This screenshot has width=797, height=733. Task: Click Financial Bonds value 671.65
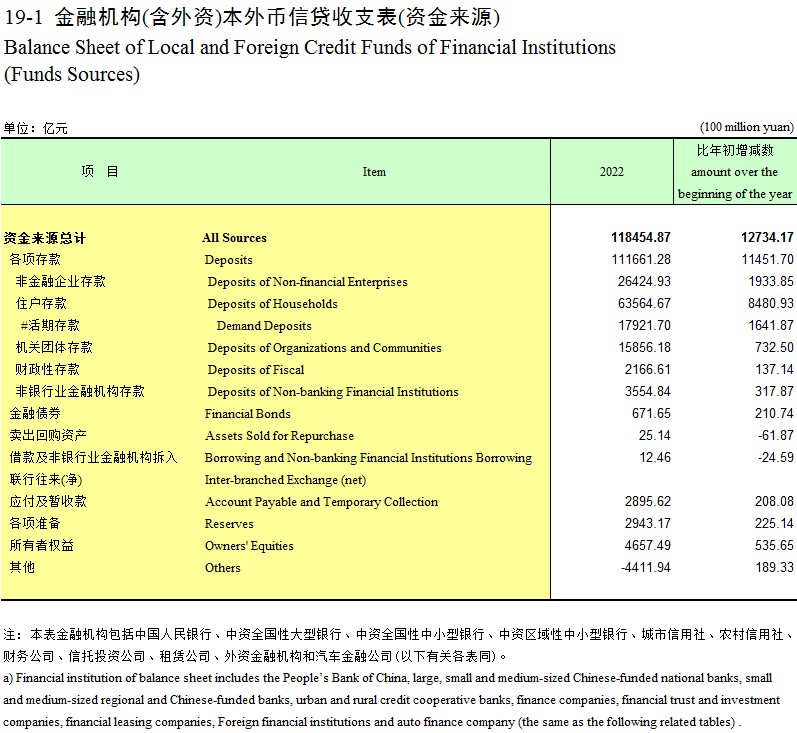(651, 413)
